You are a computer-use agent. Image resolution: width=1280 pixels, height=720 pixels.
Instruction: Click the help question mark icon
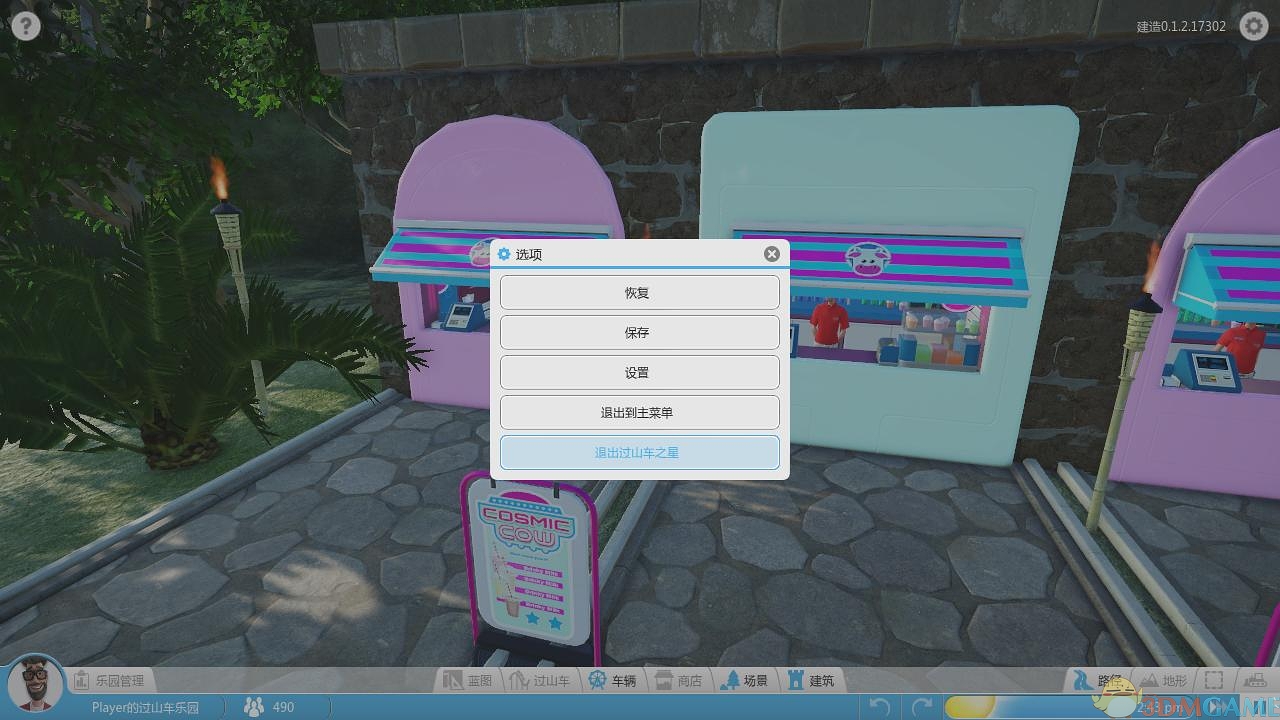[x=26, y=25]
